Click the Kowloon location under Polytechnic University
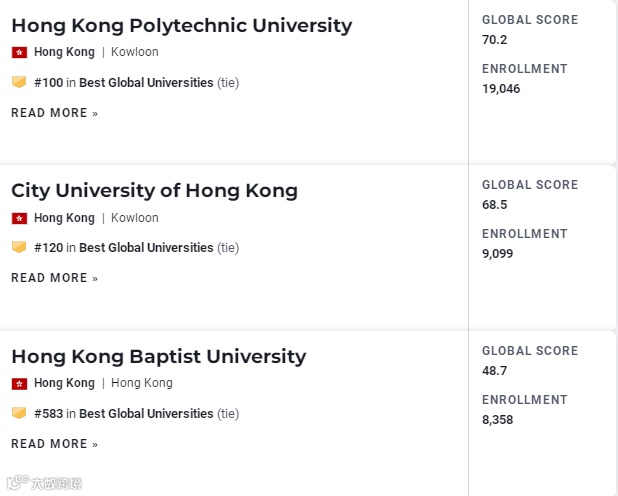Image resolution: width=618 pixels, height=496 pixels. click(x=135, y=52)
